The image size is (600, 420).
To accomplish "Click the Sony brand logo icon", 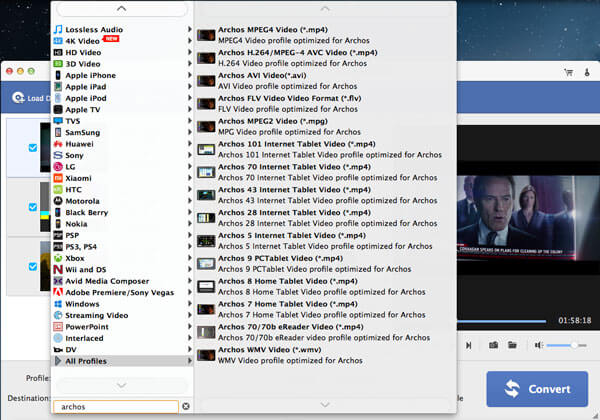I will [x=58, y=155].
